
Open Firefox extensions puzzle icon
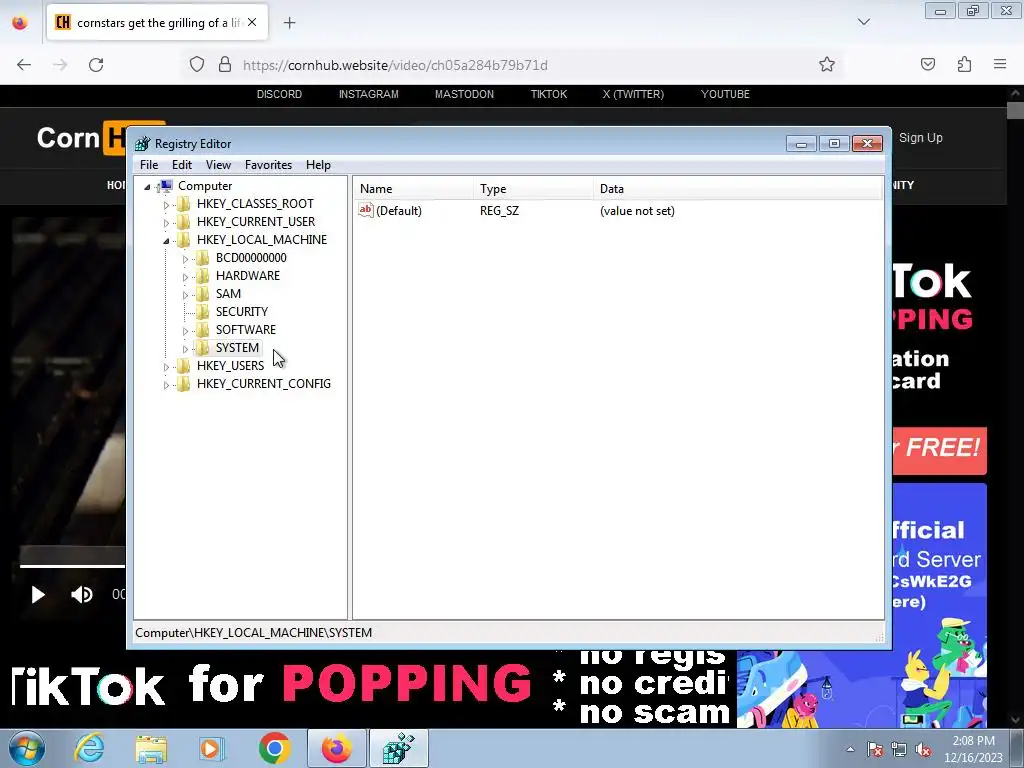pos(964,64)
